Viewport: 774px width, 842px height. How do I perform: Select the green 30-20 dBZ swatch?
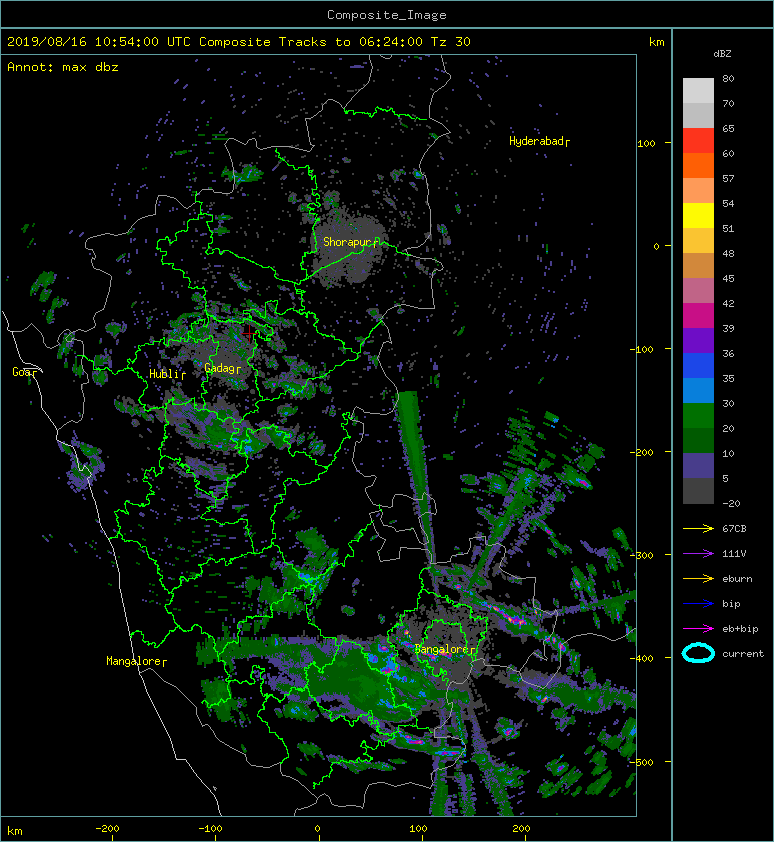point(698,415)
